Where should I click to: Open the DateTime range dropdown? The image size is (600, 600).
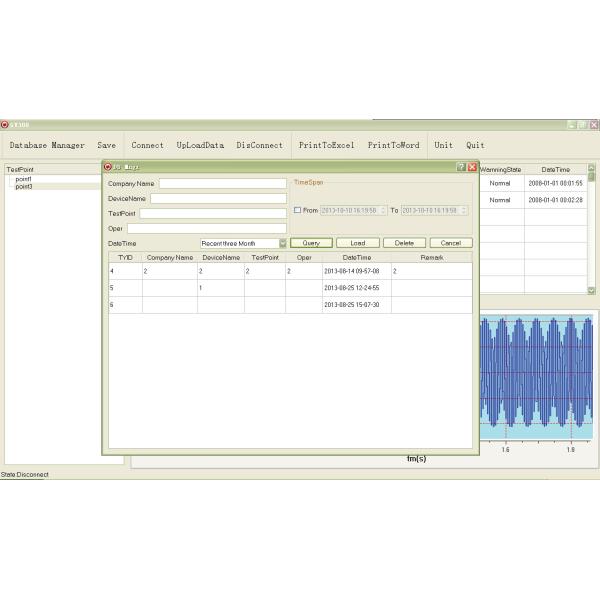(283, 243)
